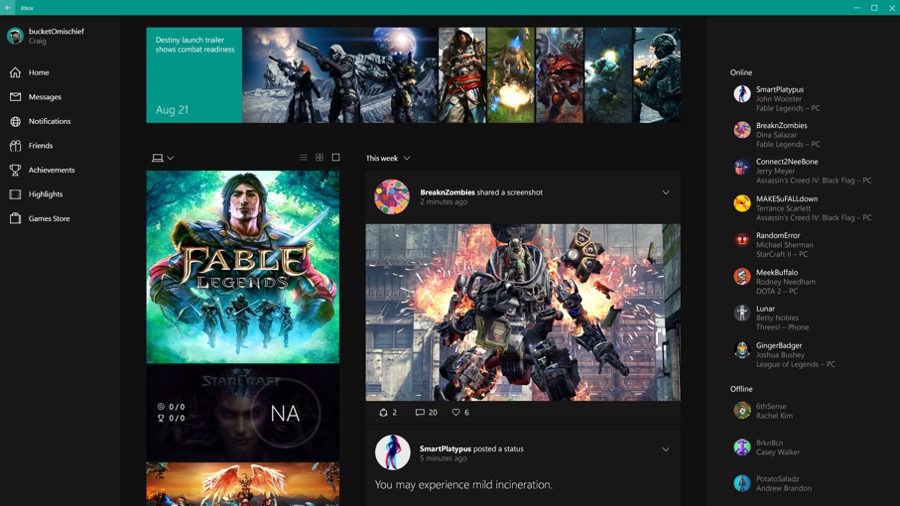The image size is (900, 506).
Task: Open shared Titanfall screenshot image
Action: (x=523, y=312)
